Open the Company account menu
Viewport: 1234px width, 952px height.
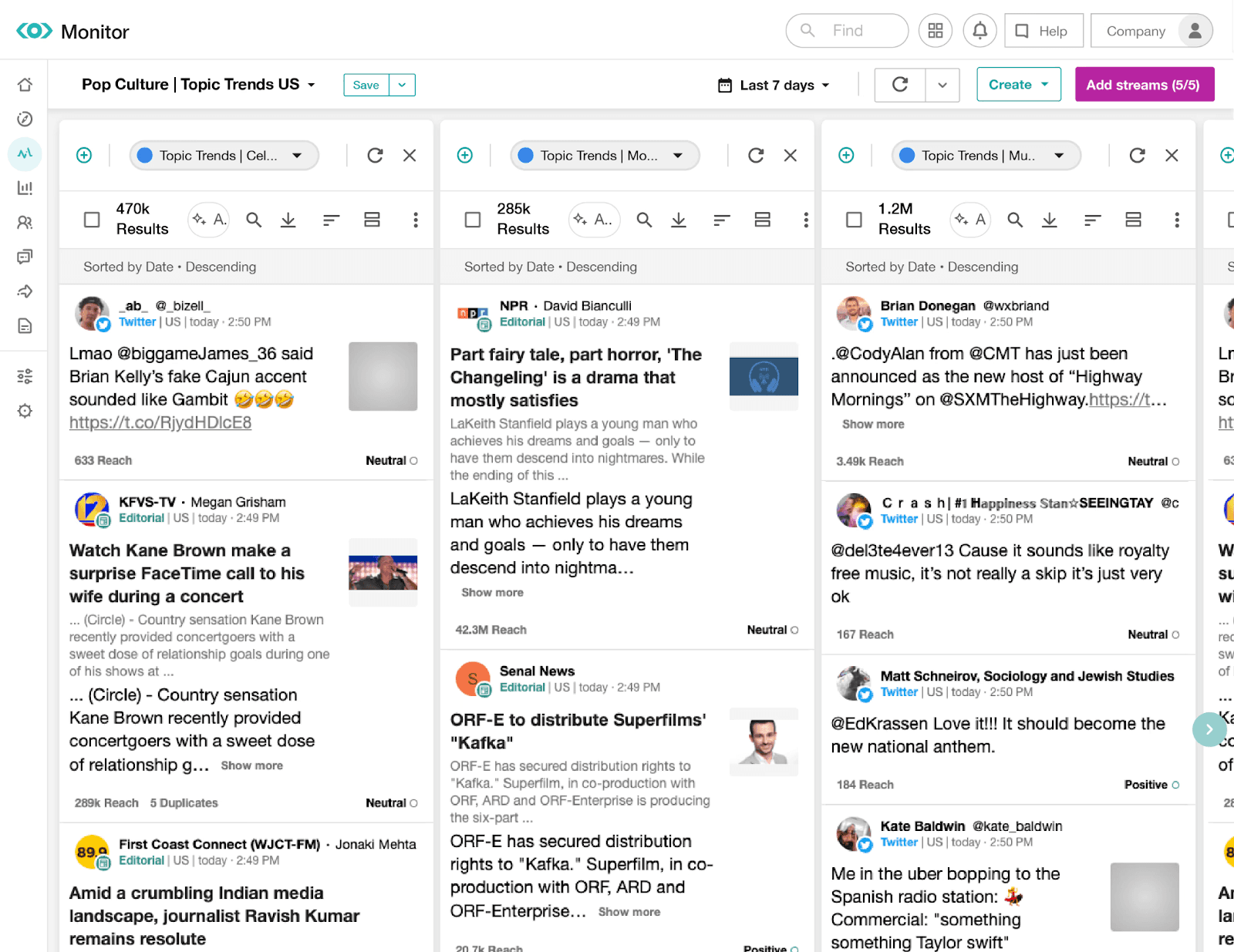(x=1151, y=31)
